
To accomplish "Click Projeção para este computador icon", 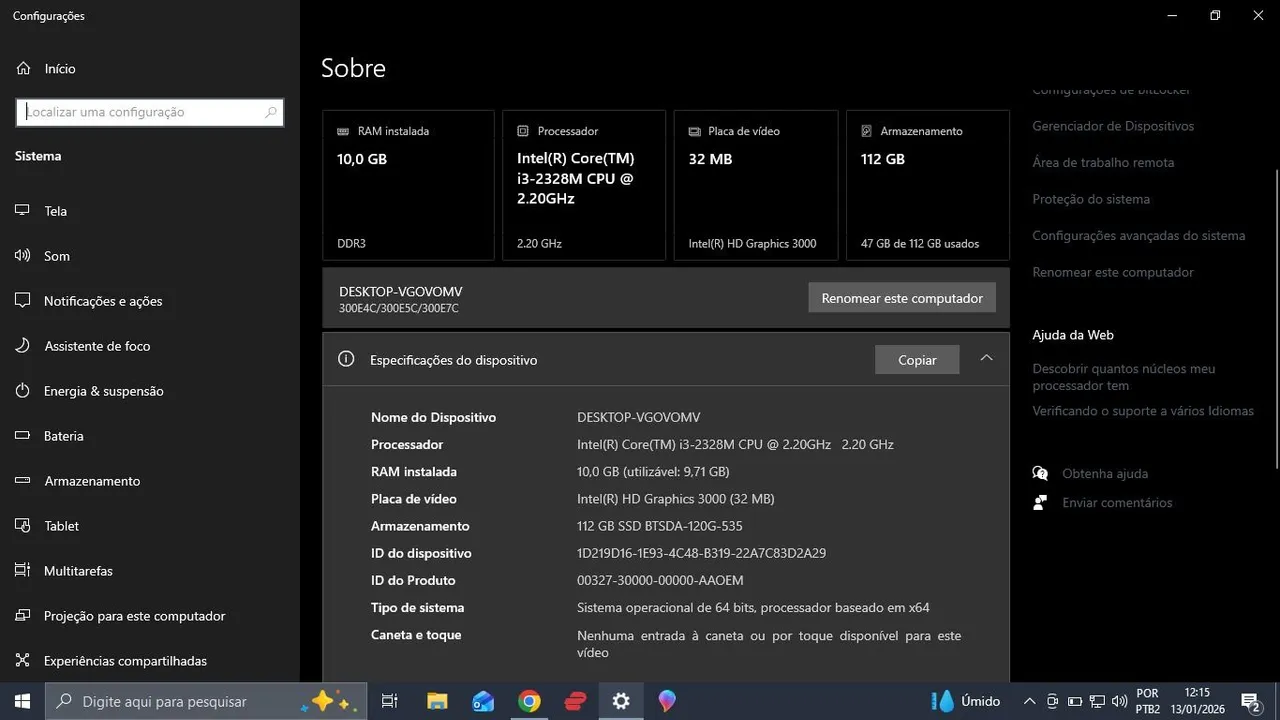I will pos(22,616).
